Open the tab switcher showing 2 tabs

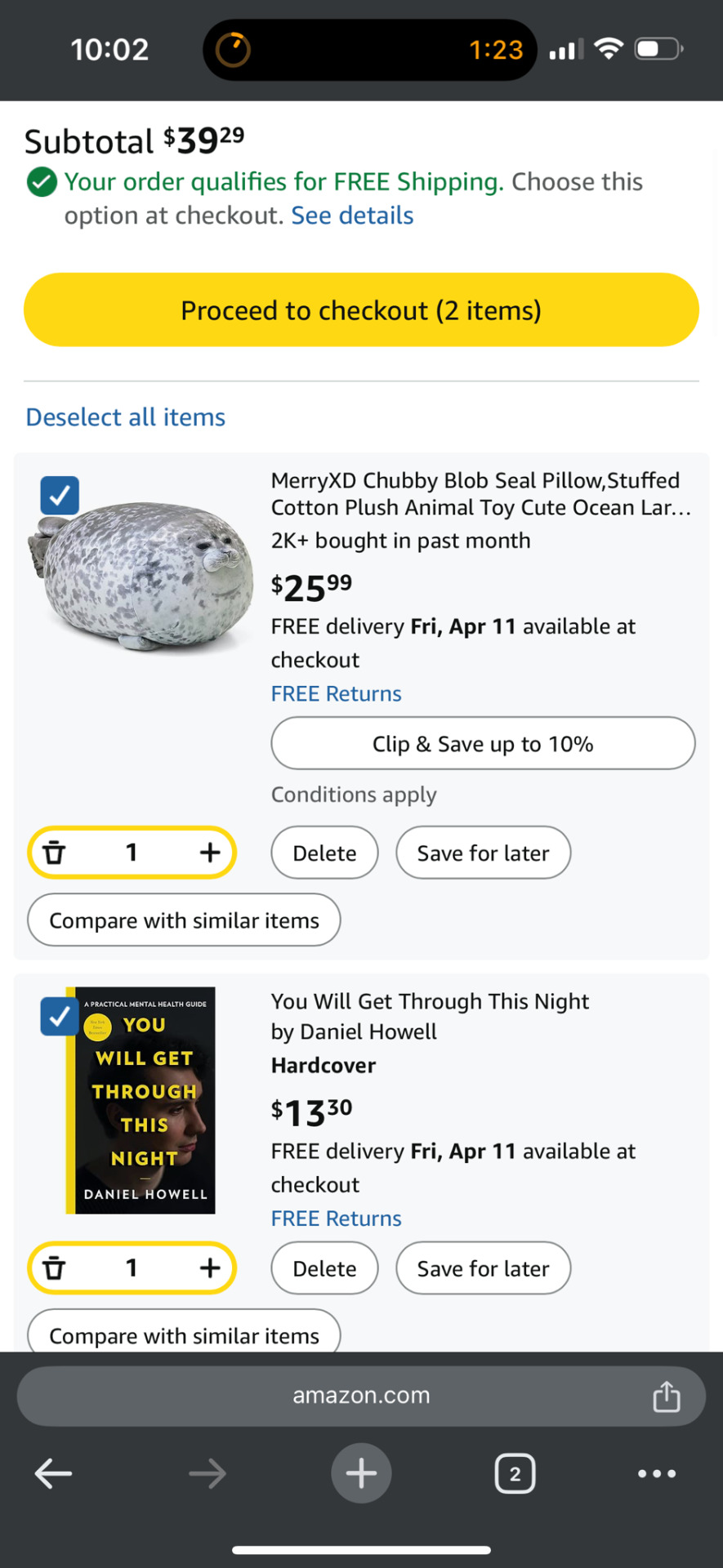[515, 1474]
